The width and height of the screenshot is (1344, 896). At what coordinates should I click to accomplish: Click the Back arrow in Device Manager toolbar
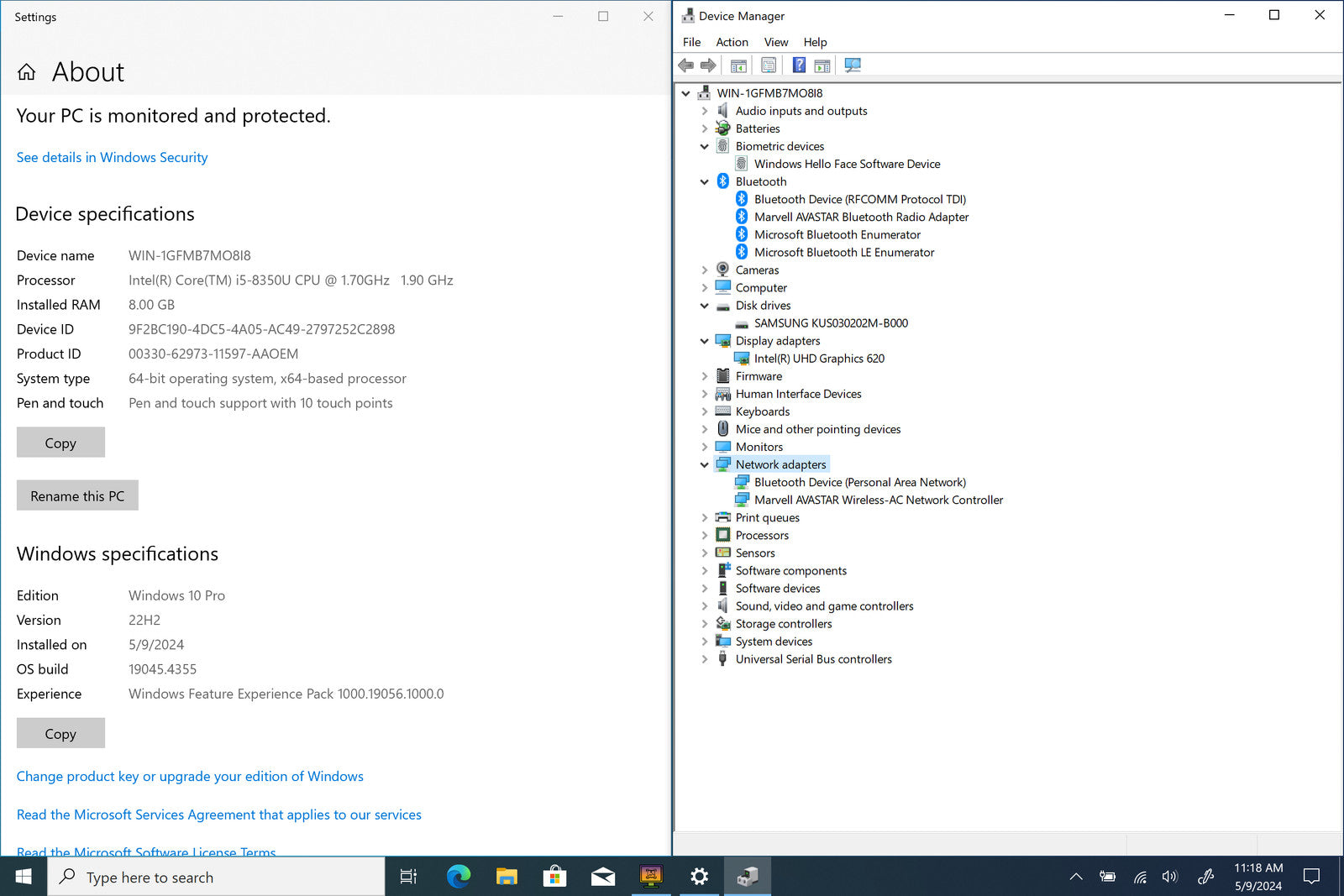coord(686,65)
